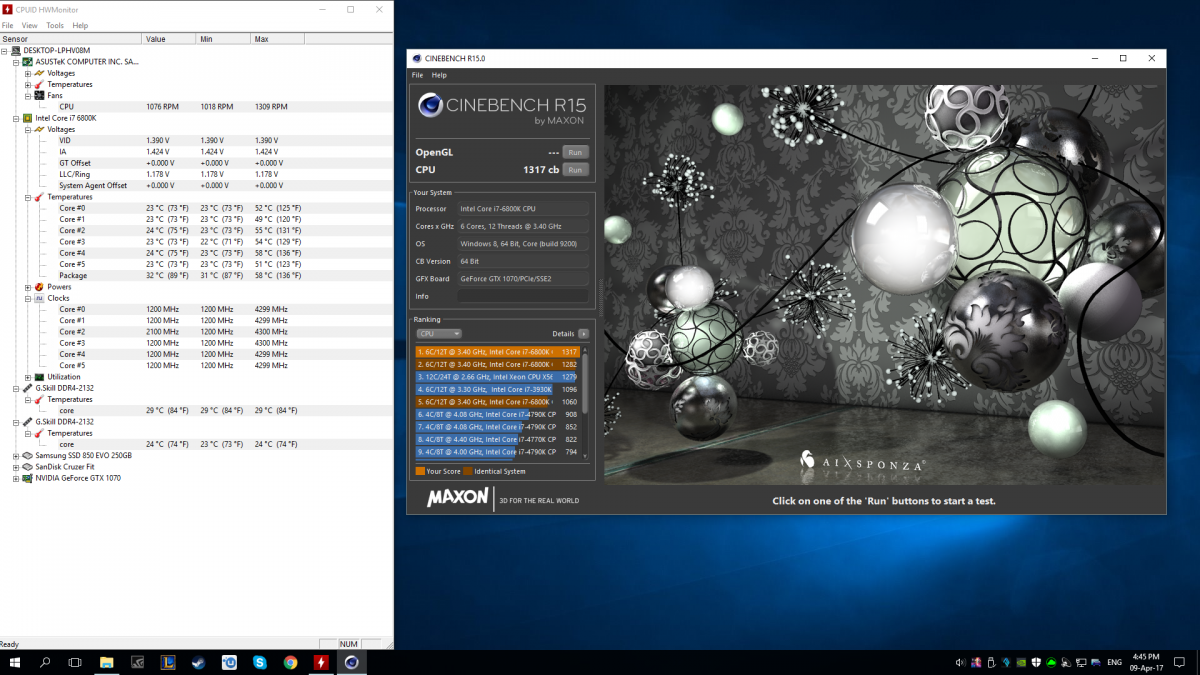Click the Value column header
1200x675 pixels.
(169, 39)
